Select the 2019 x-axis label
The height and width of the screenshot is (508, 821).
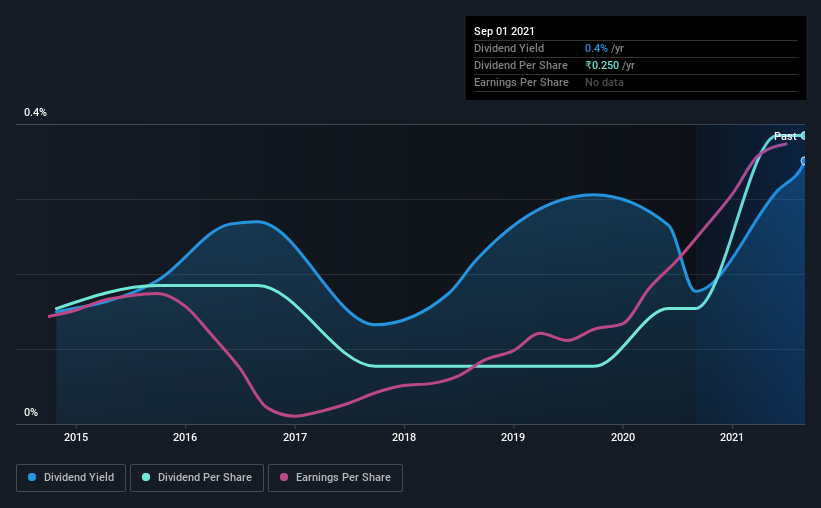pos(513,437)
